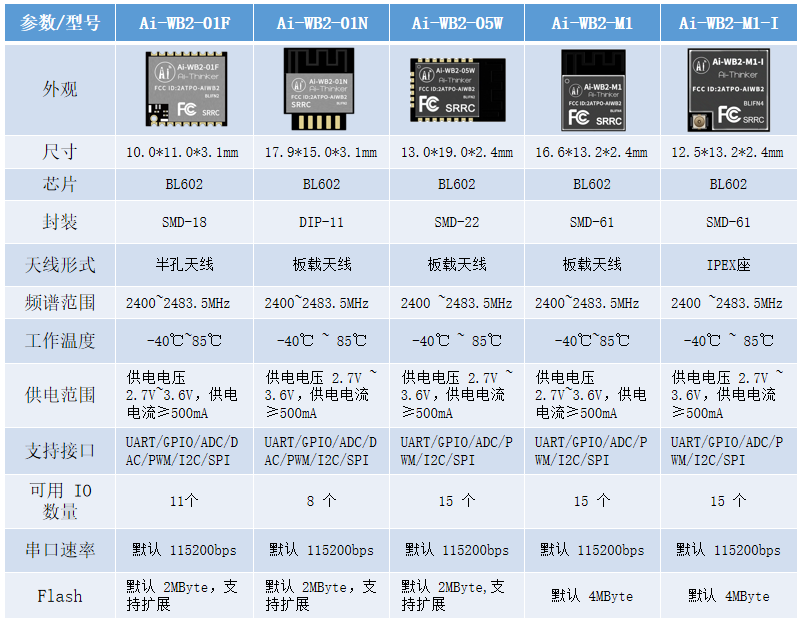802x625 pixels.
Task: Click the SMD-22 package cell
Action: click(457, 222)
